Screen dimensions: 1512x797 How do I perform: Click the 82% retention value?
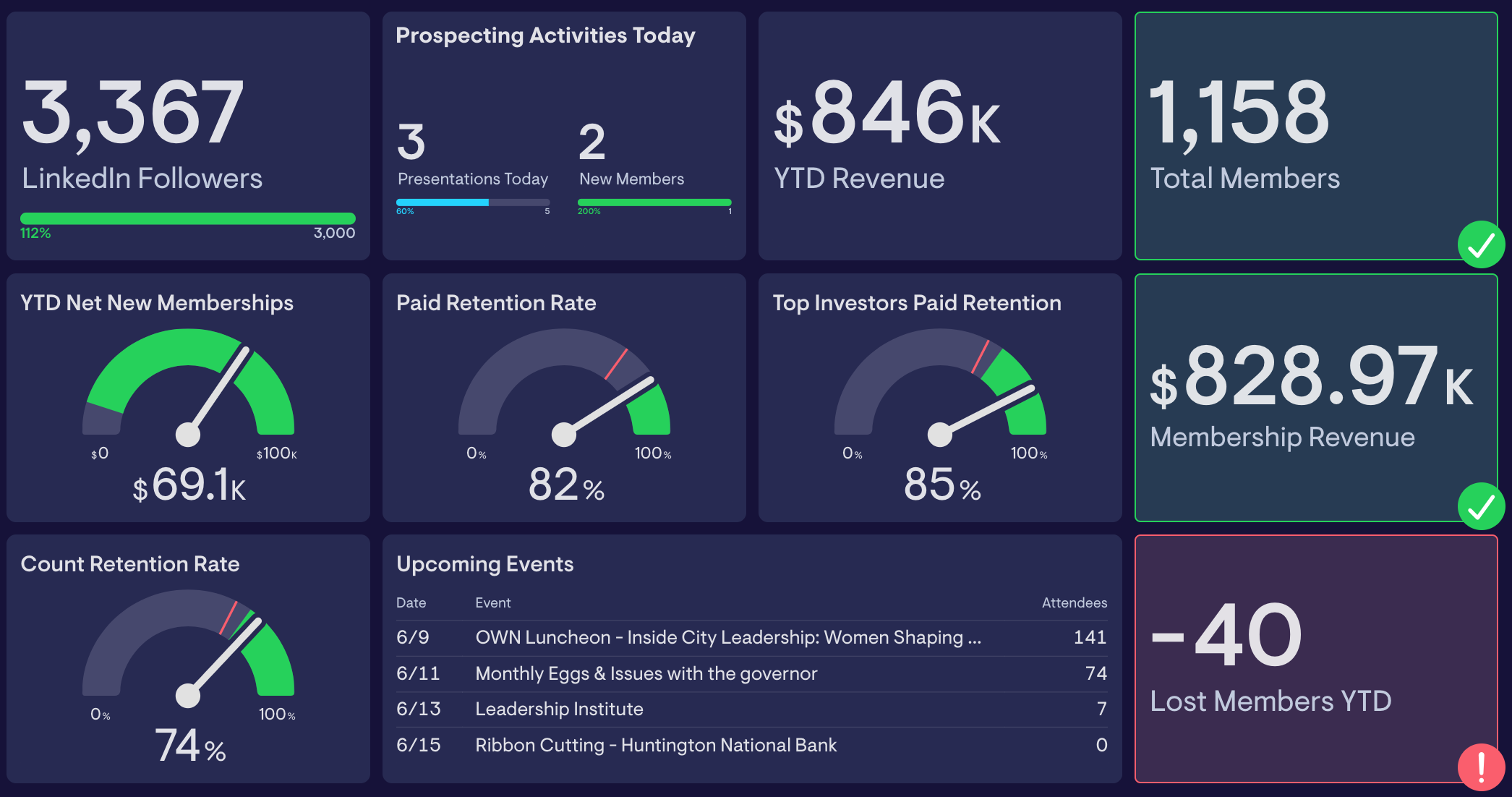(x=566, y=485)
